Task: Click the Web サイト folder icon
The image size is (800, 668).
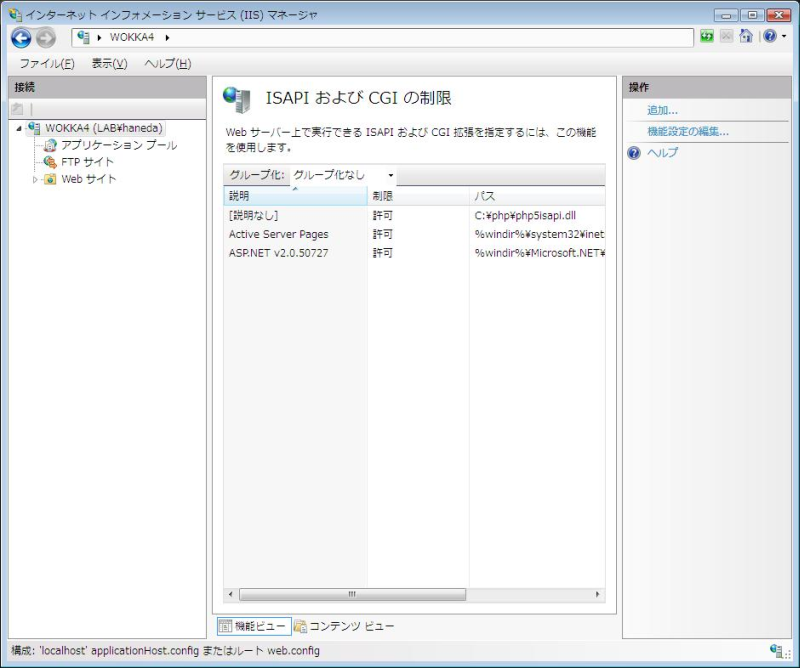Action: (49, 179)
